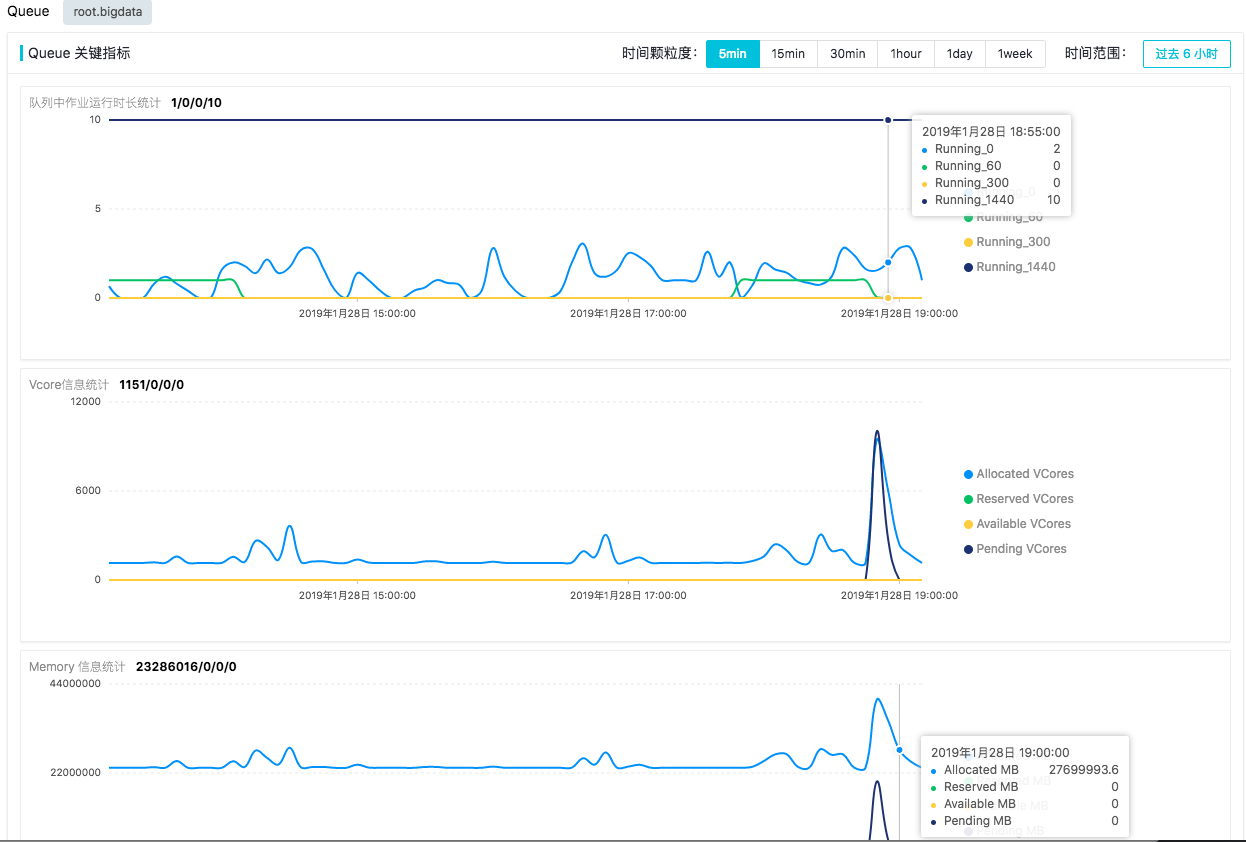Image resolution: width=1246 pixels, height=842 pixels.
Task: Select the 5min time granularity
Action: pyautogui.click(x=733, y=54)
